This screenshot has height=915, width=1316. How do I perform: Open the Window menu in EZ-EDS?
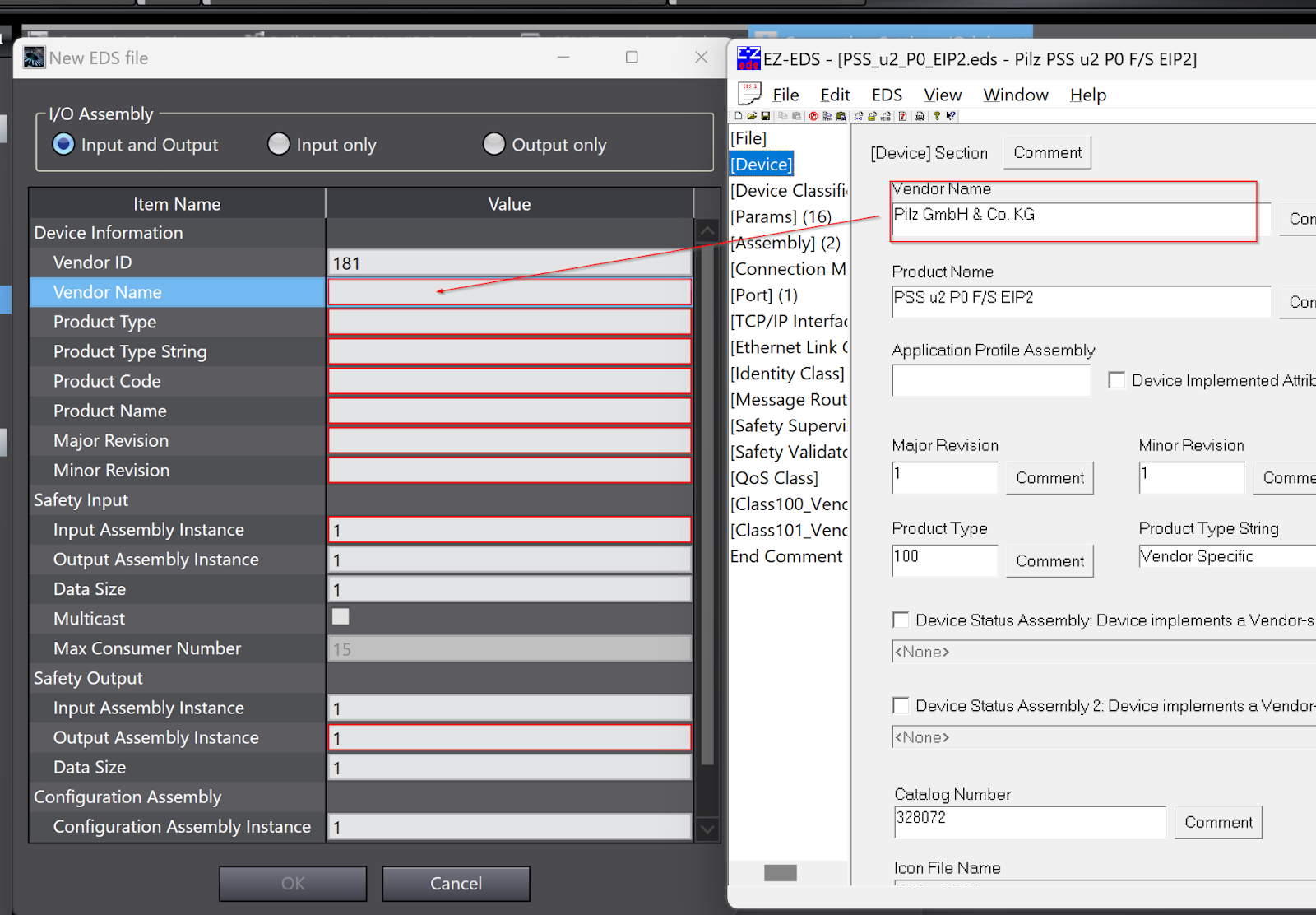[x=1016, y=95]
